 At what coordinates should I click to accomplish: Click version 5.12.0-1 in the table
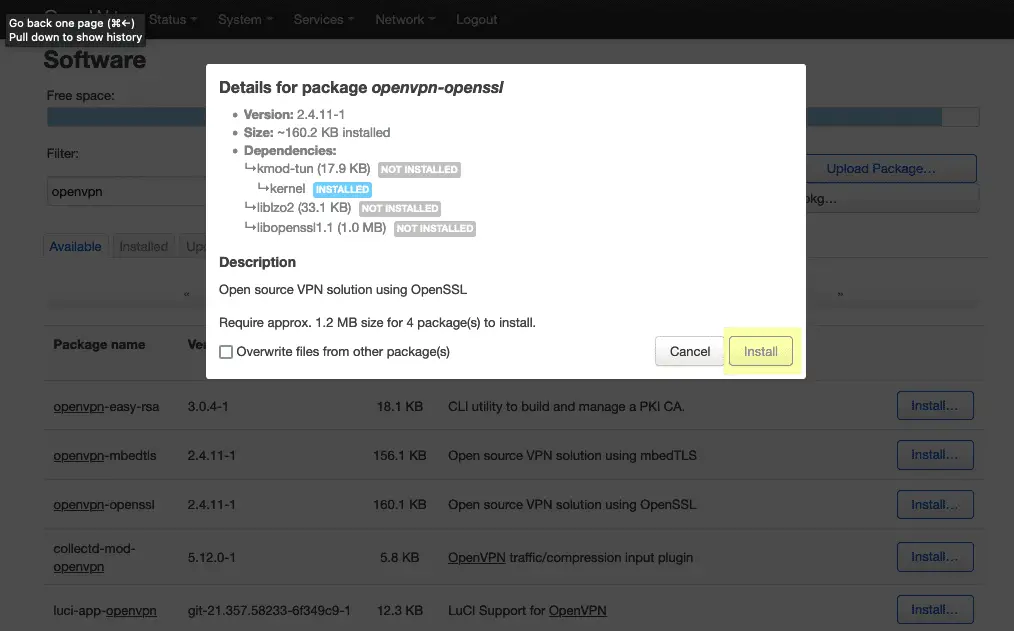click(211, 557)
